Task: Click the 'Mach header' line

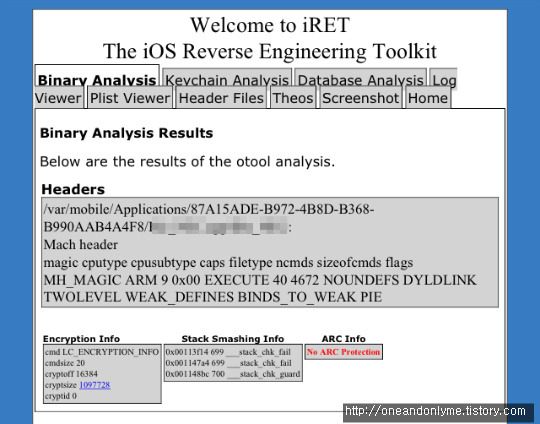Action: [81, 245]
